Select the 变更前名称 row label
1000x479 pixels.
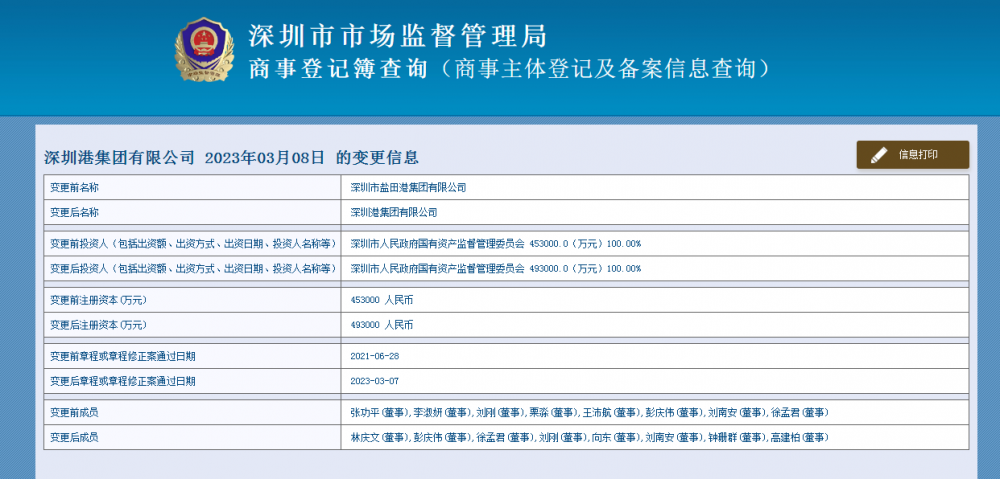[x=75, y=188]
